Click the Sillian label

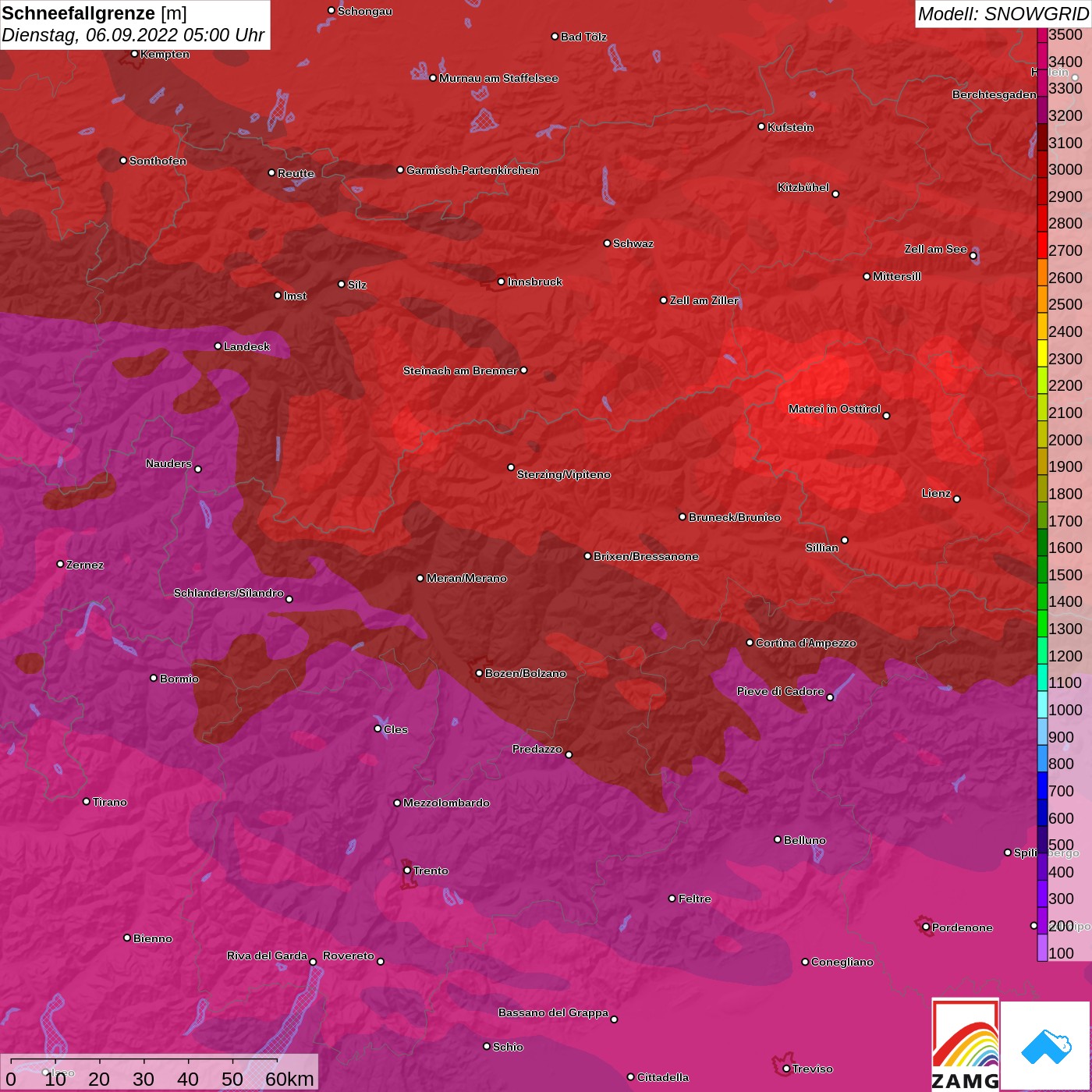822,548
